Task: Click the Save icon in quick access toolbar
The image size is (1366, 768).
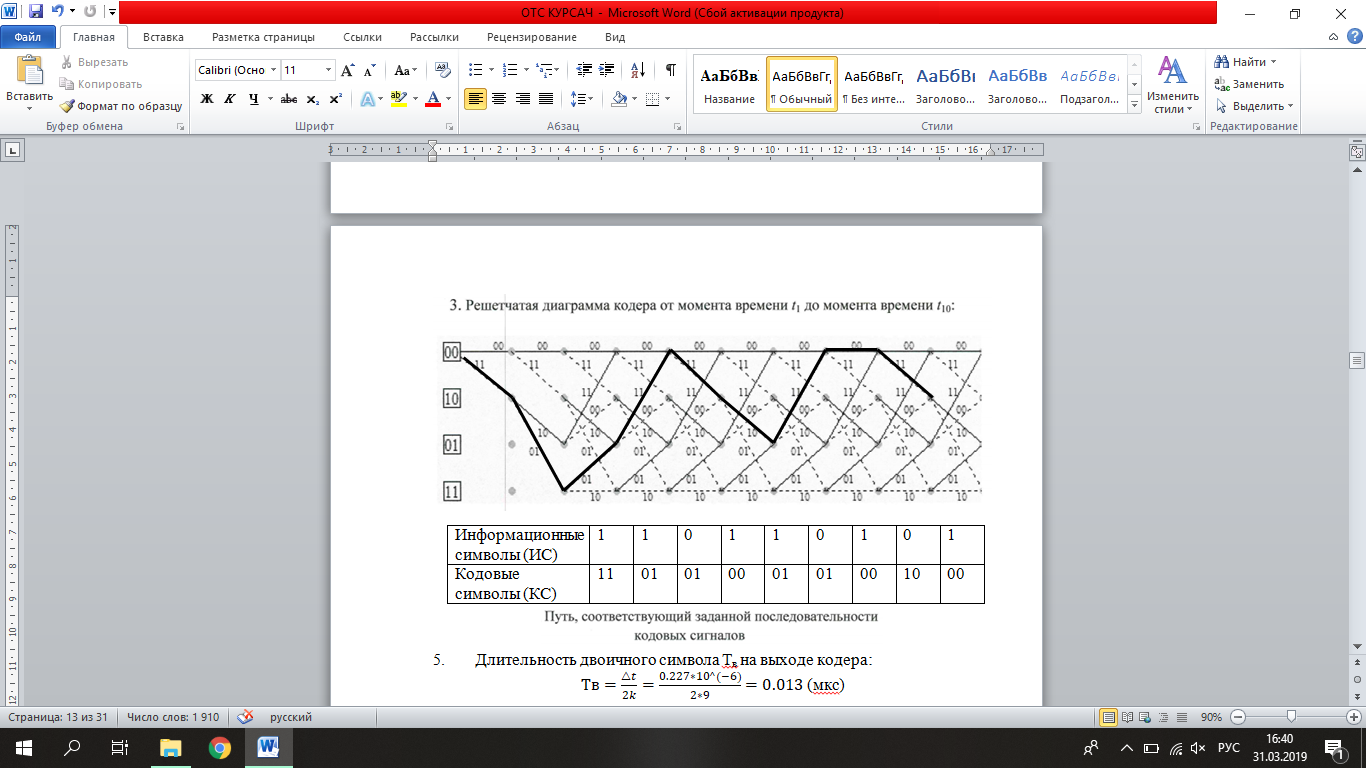Action: click(x=36, y=13)
